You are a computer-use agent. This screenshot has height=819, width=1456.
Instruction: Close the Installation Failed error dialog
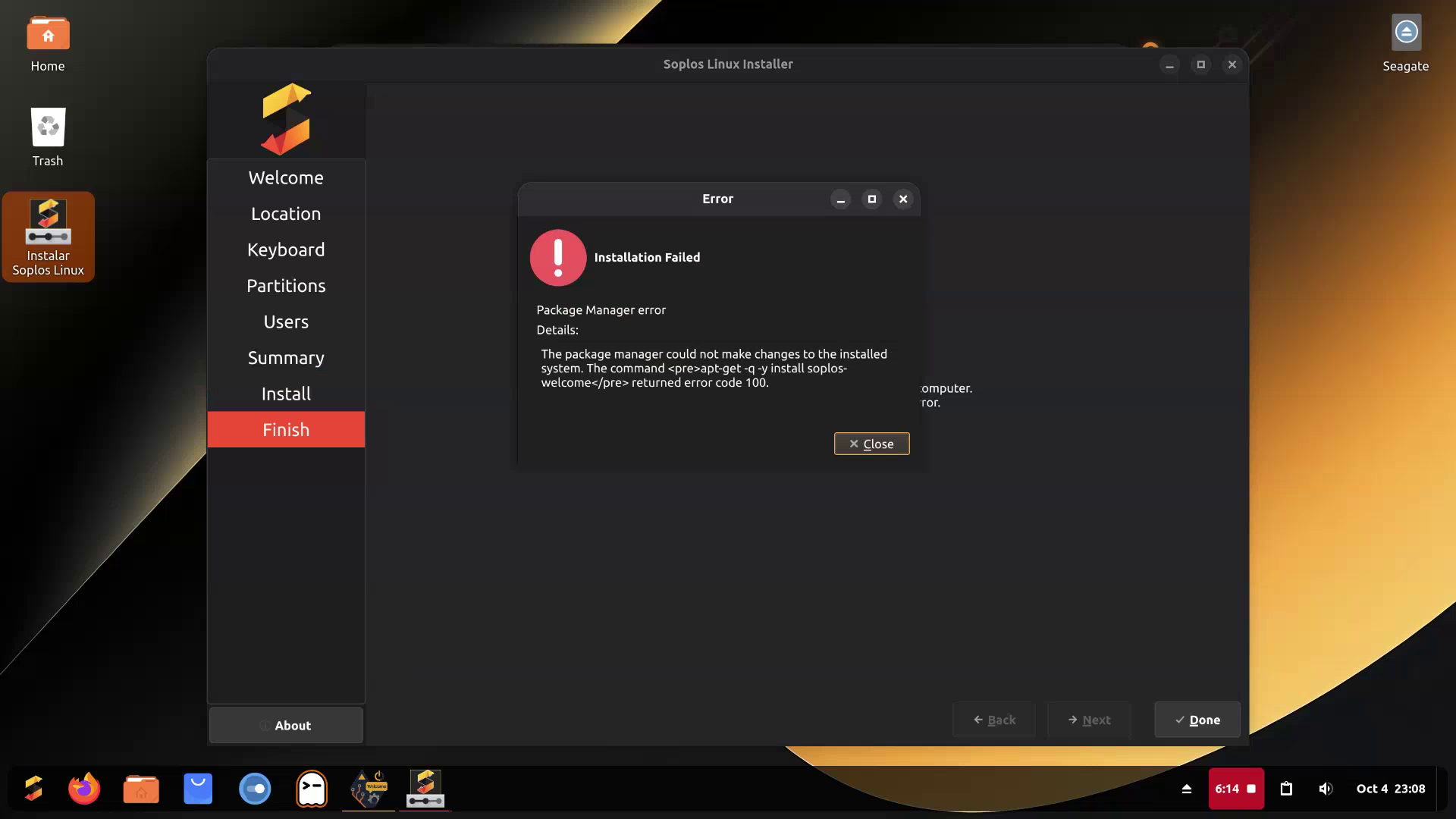[871, 444]
